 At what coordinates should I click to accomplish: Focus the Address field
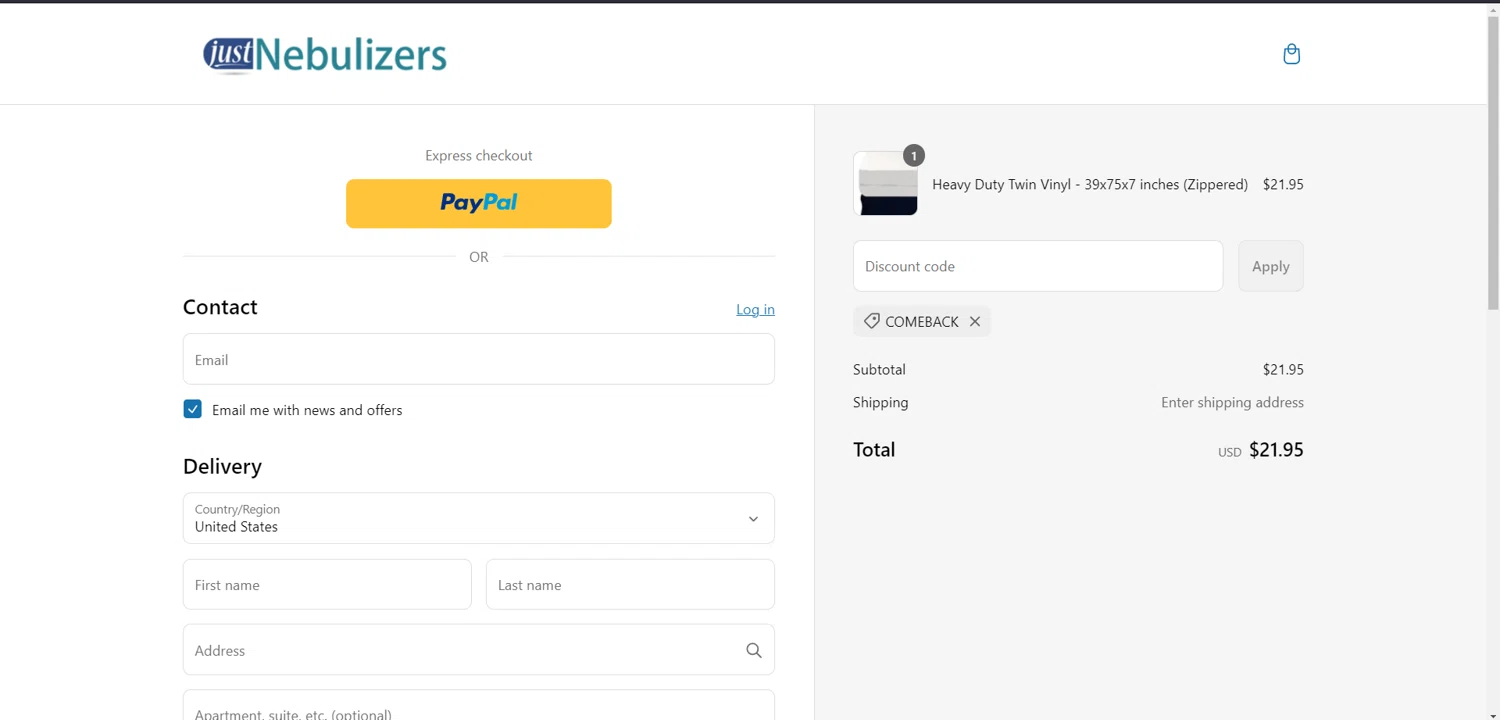pyautogui.click(x=479, y=650)
